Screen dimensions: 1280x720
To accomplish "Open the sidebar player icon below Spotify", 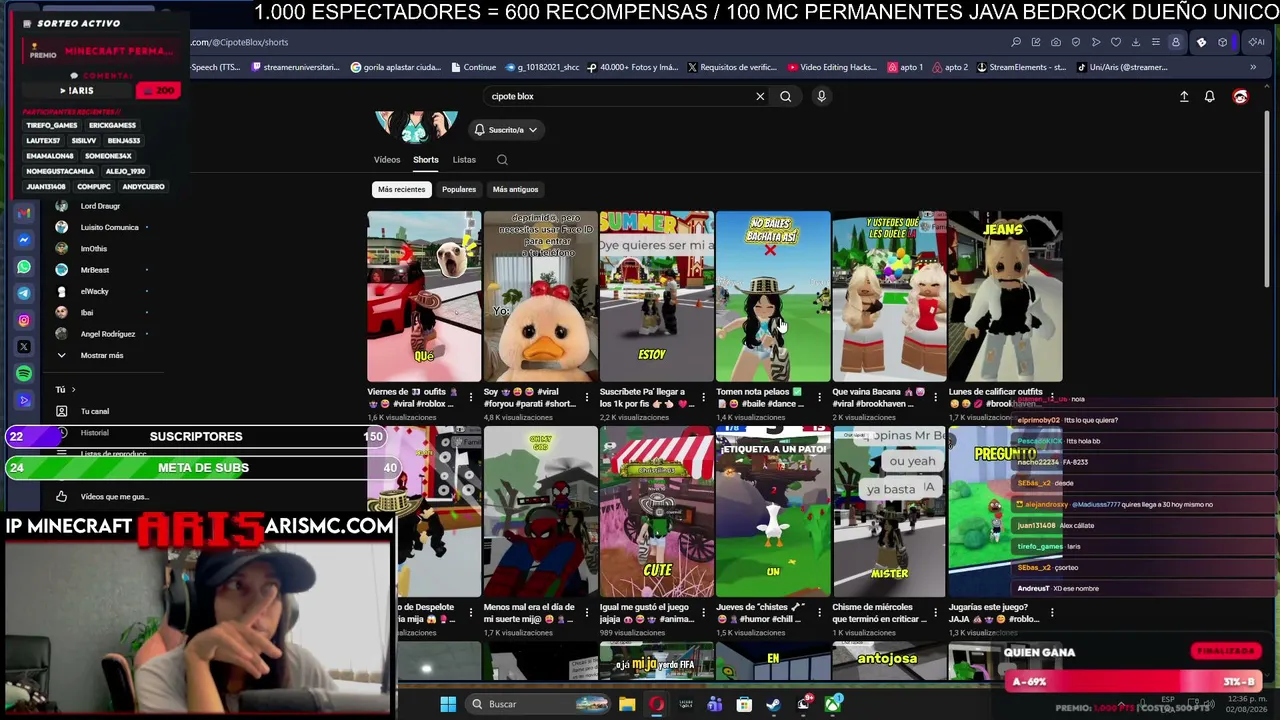I will pyautogui.click(x=25, y=400).
